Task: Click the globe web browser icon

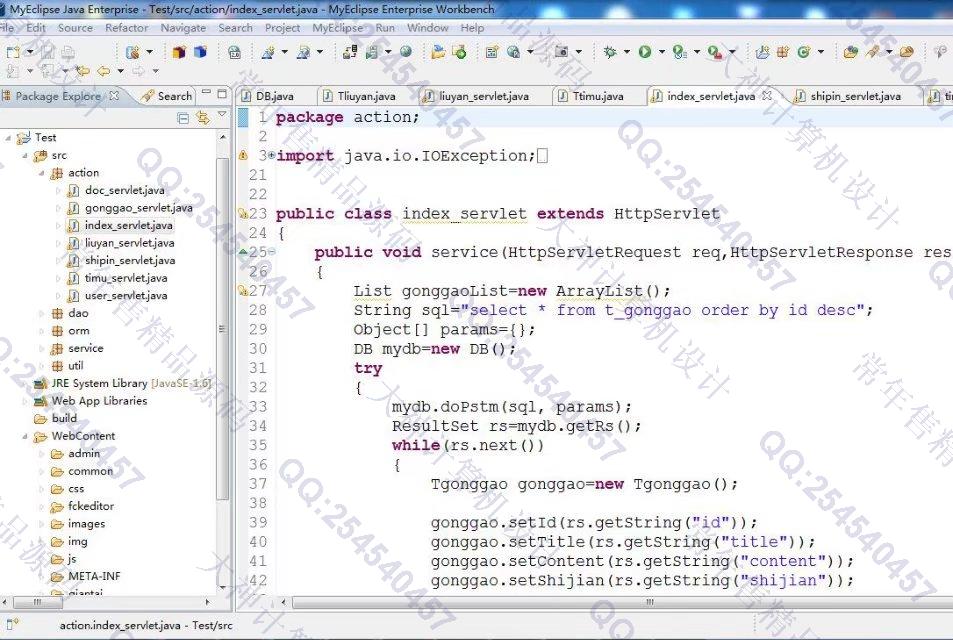Action: pyautogui.click(x=406, y=52)
